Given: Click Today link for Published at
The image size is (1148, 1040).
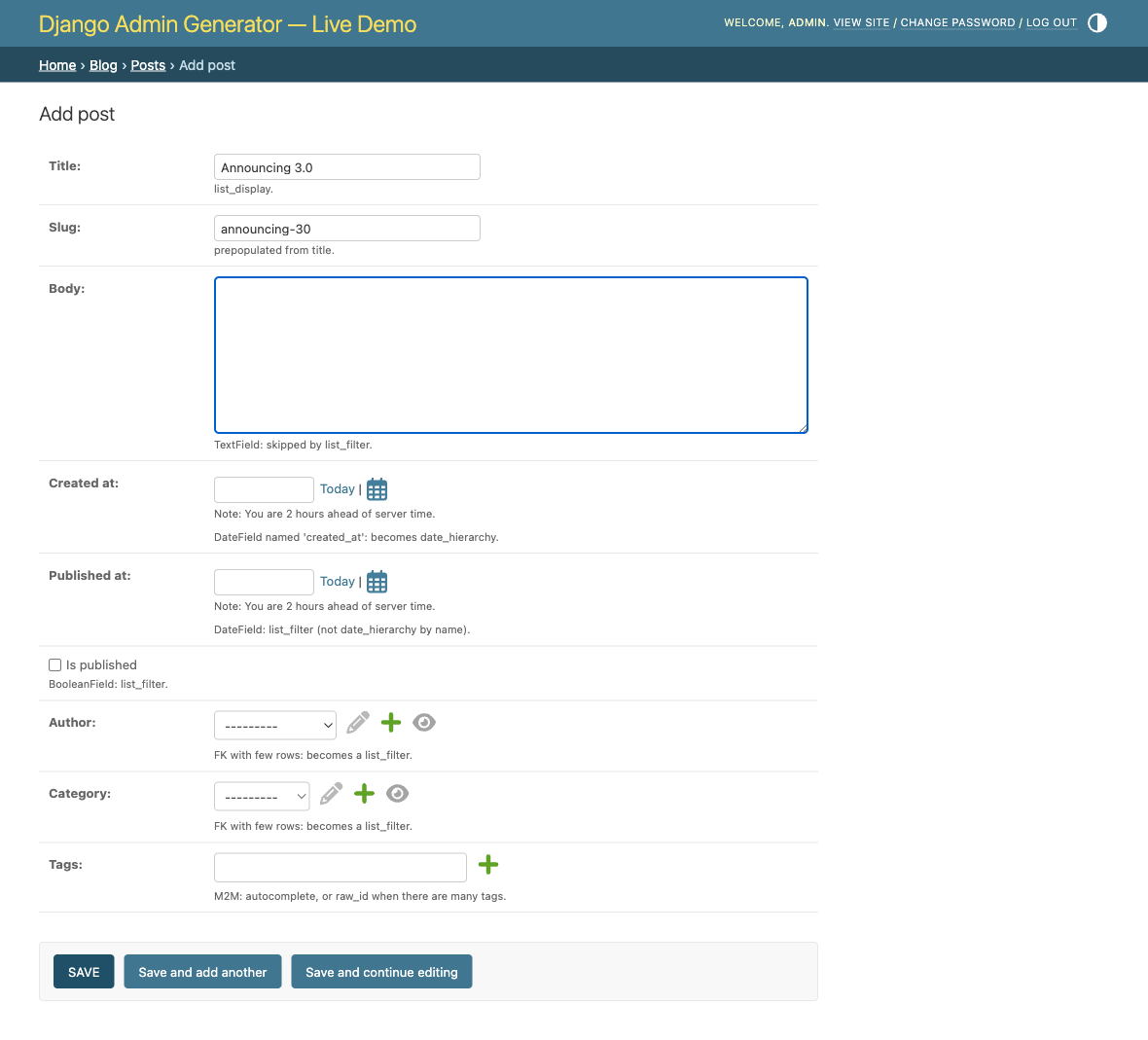Looking at the screenshot, I should coord(338,581).
